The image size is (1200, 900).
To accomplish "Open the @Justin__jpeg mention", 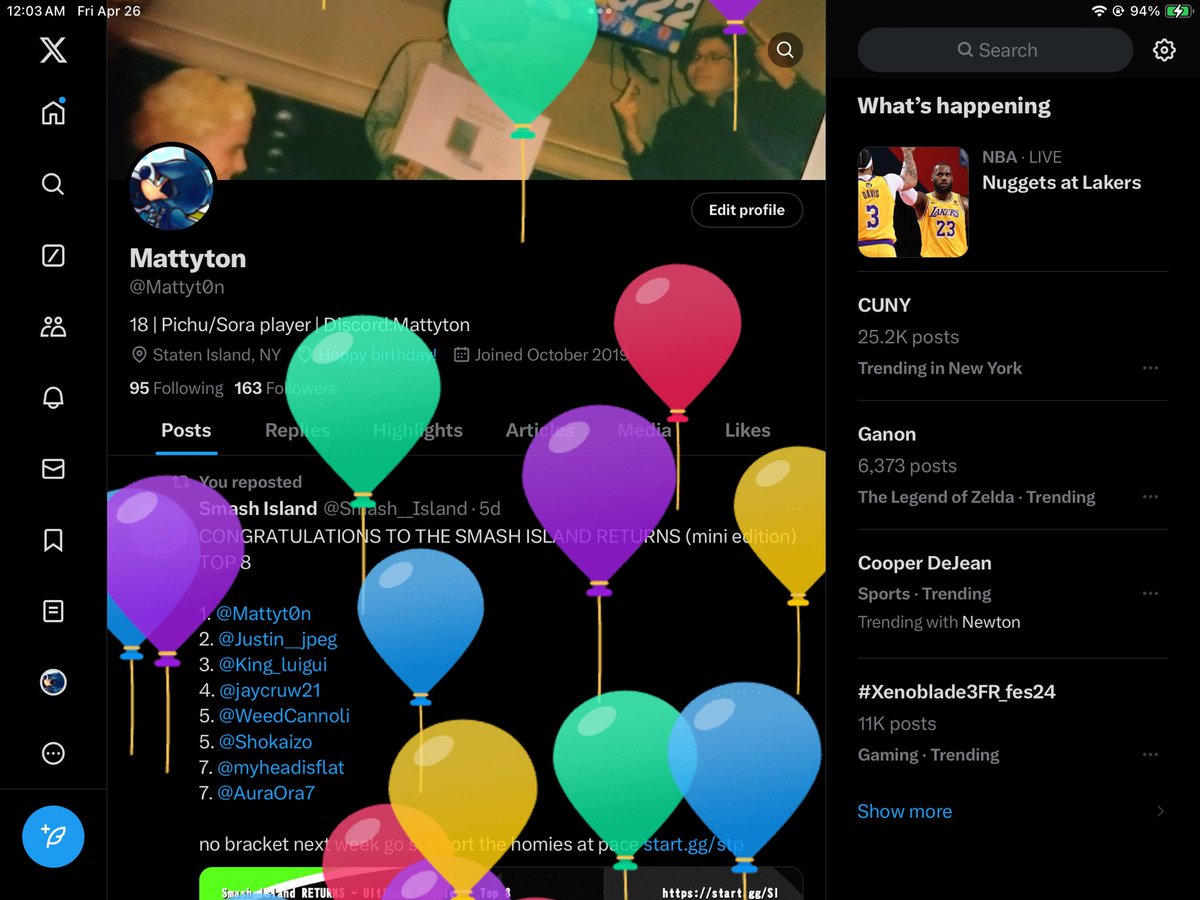I will (x=277, y=639).
